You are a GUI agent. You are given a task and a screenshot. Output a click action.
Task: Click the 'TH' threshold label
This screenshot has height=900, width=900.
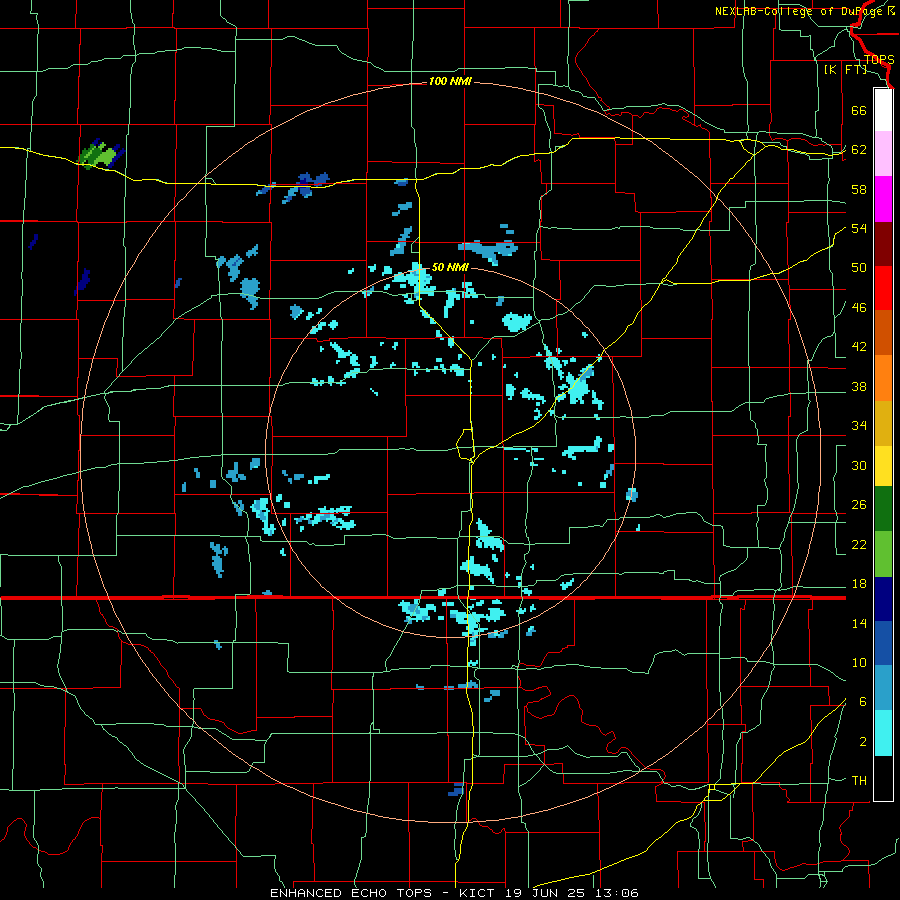click(x=859, y=781)
